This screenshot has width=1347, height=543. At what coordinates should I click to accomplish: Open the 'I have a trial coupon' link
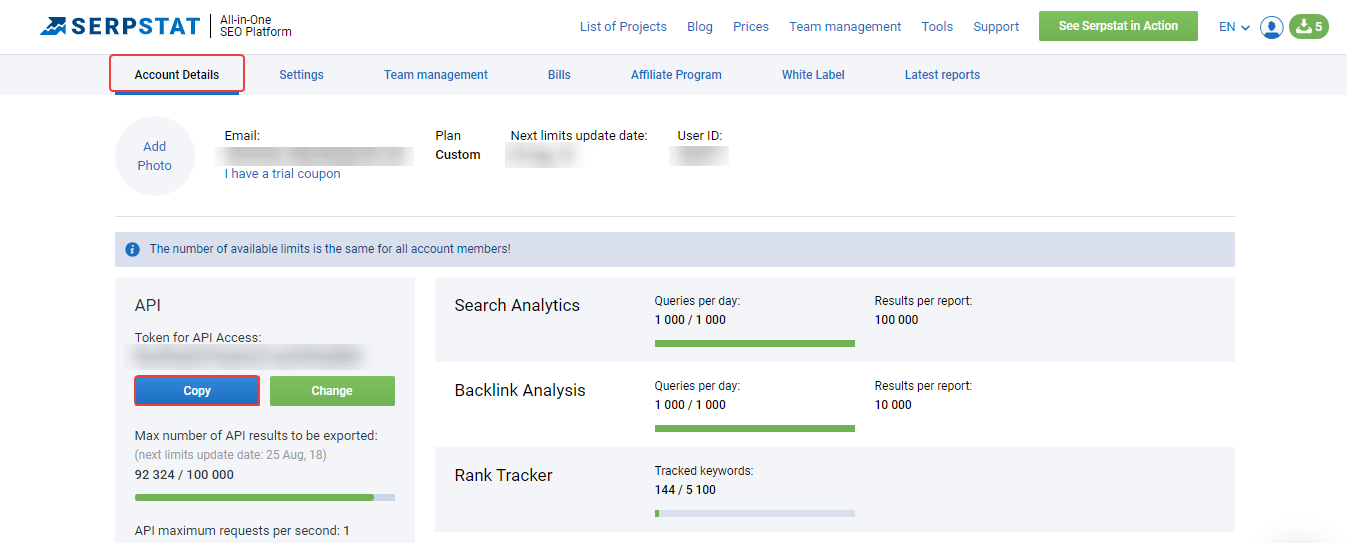pos(283,174)
